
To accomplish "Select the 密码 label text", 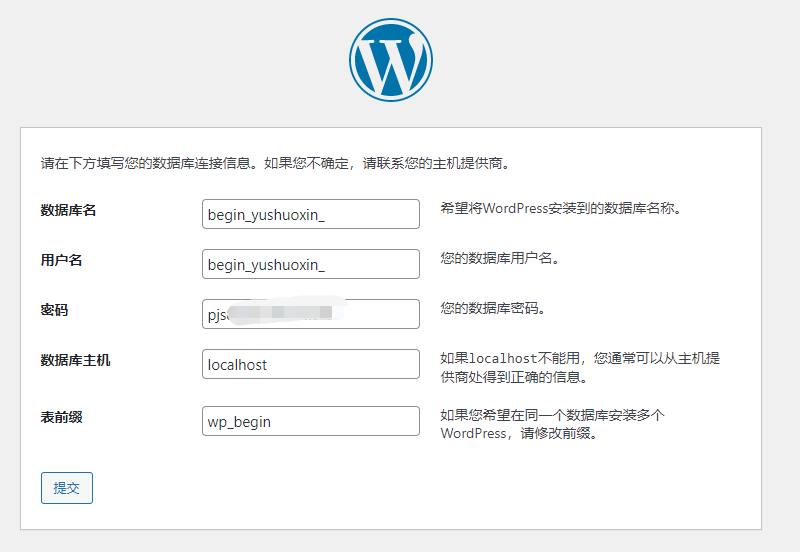I will point(54,310).
